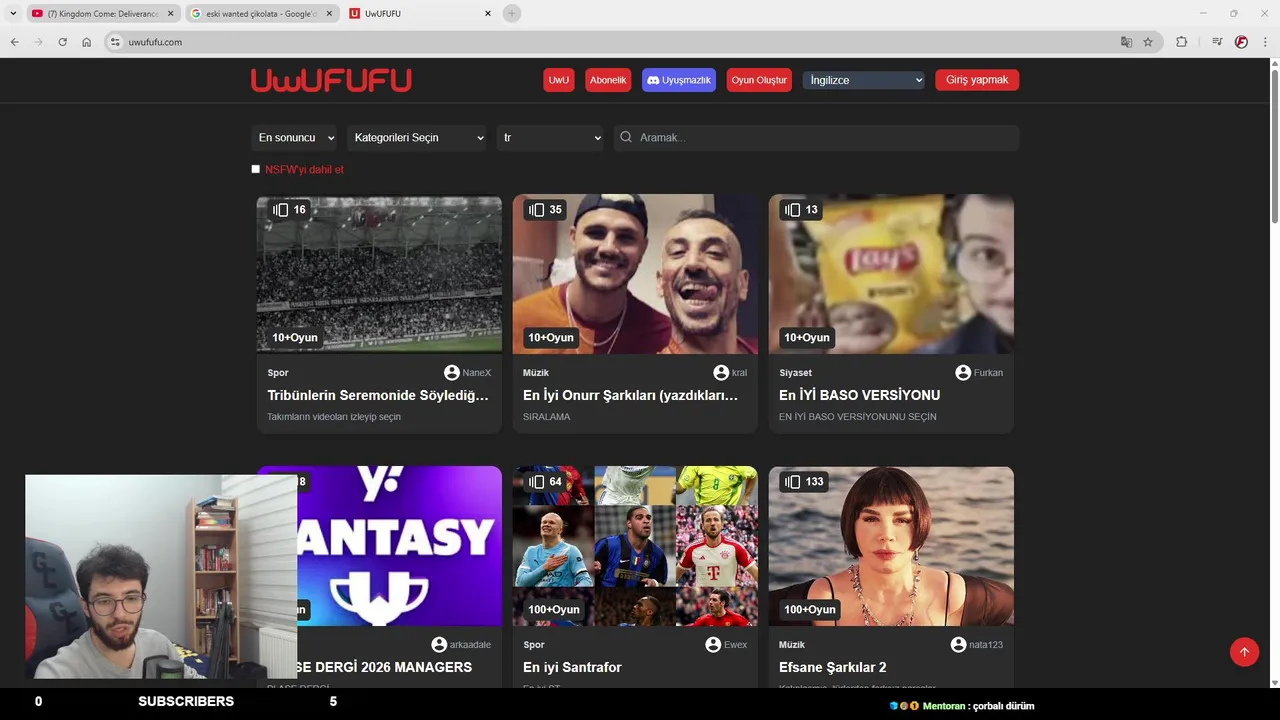Click NaneX author avatar icon
The width and height of the screenshot is (1280, 720).
(452, 372)
